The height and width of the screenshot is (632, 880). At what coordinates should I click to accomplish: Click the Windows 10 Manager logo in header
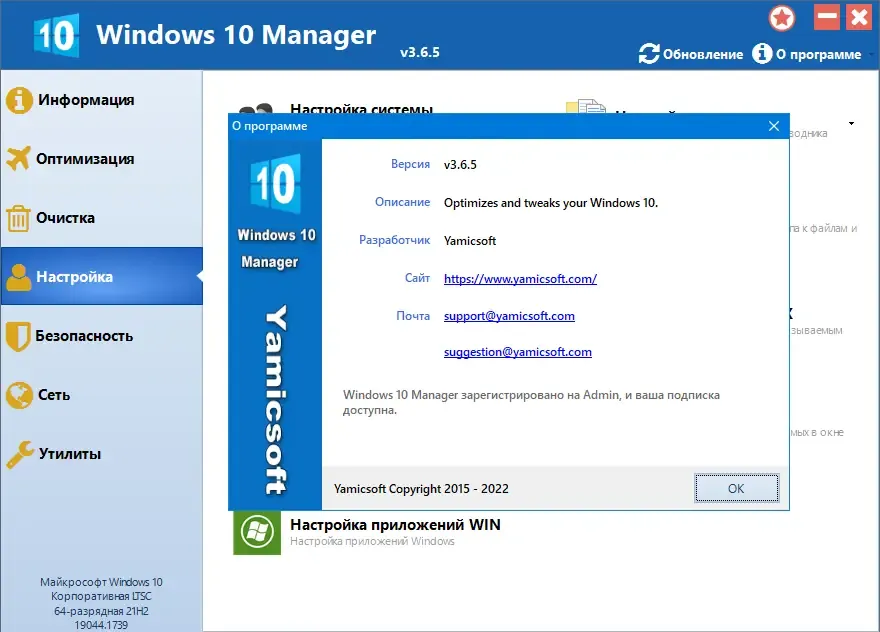[56, 35]
